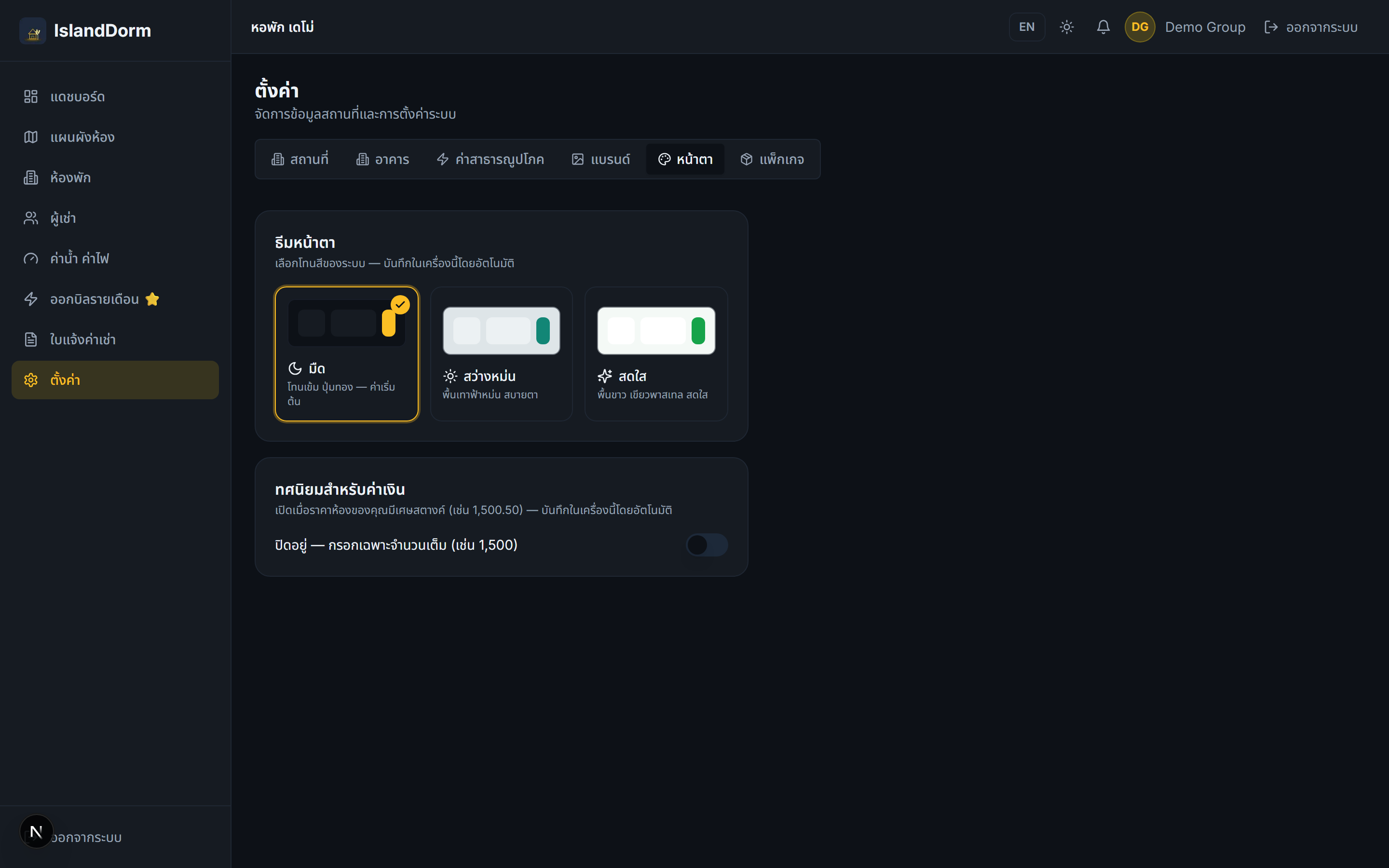
Task: Switch to the ค่าสาธารณูปโภค tab
Action: [x=490, y=159]
